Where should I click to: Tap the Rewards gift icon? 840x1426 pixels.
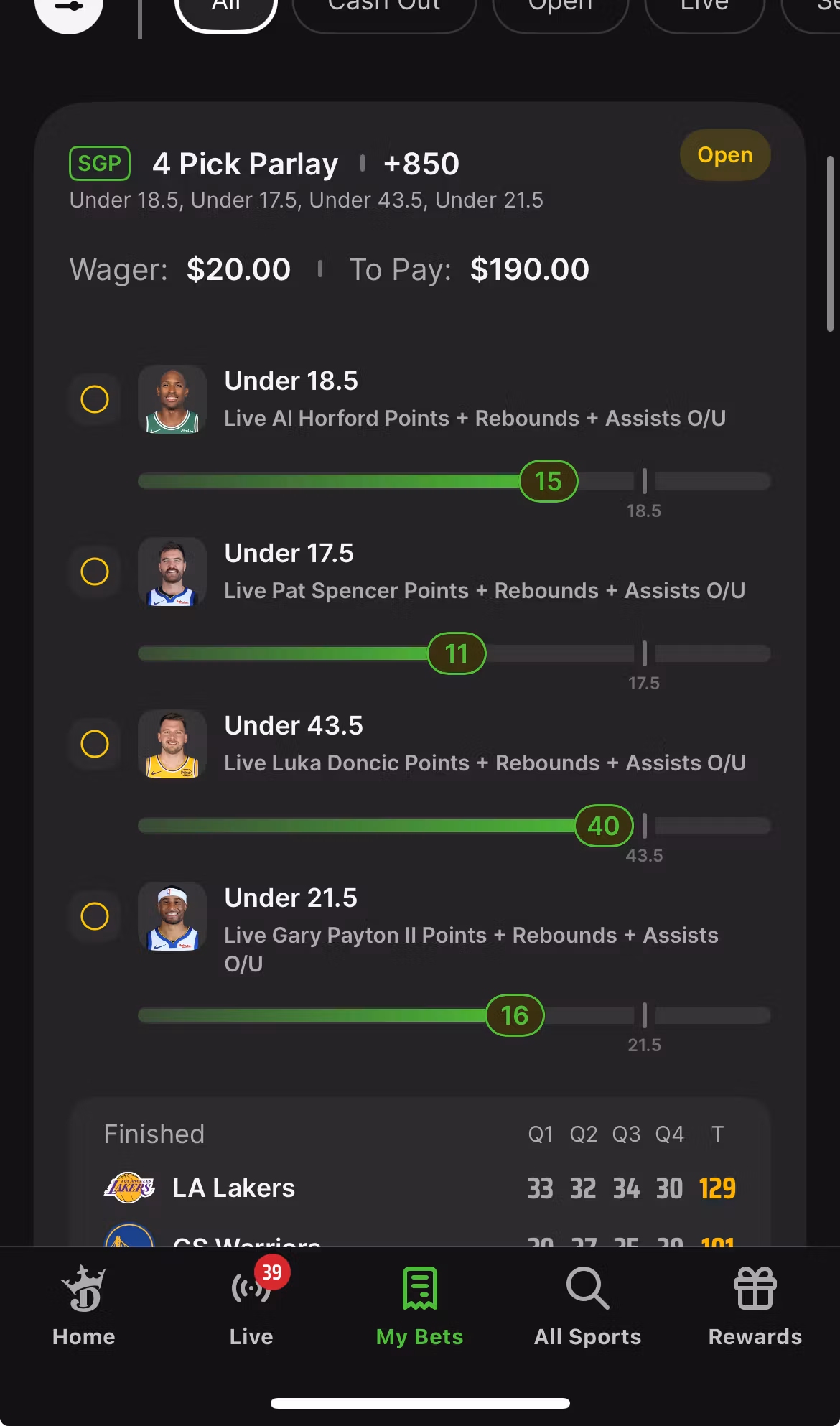[x=755, y=1288]
